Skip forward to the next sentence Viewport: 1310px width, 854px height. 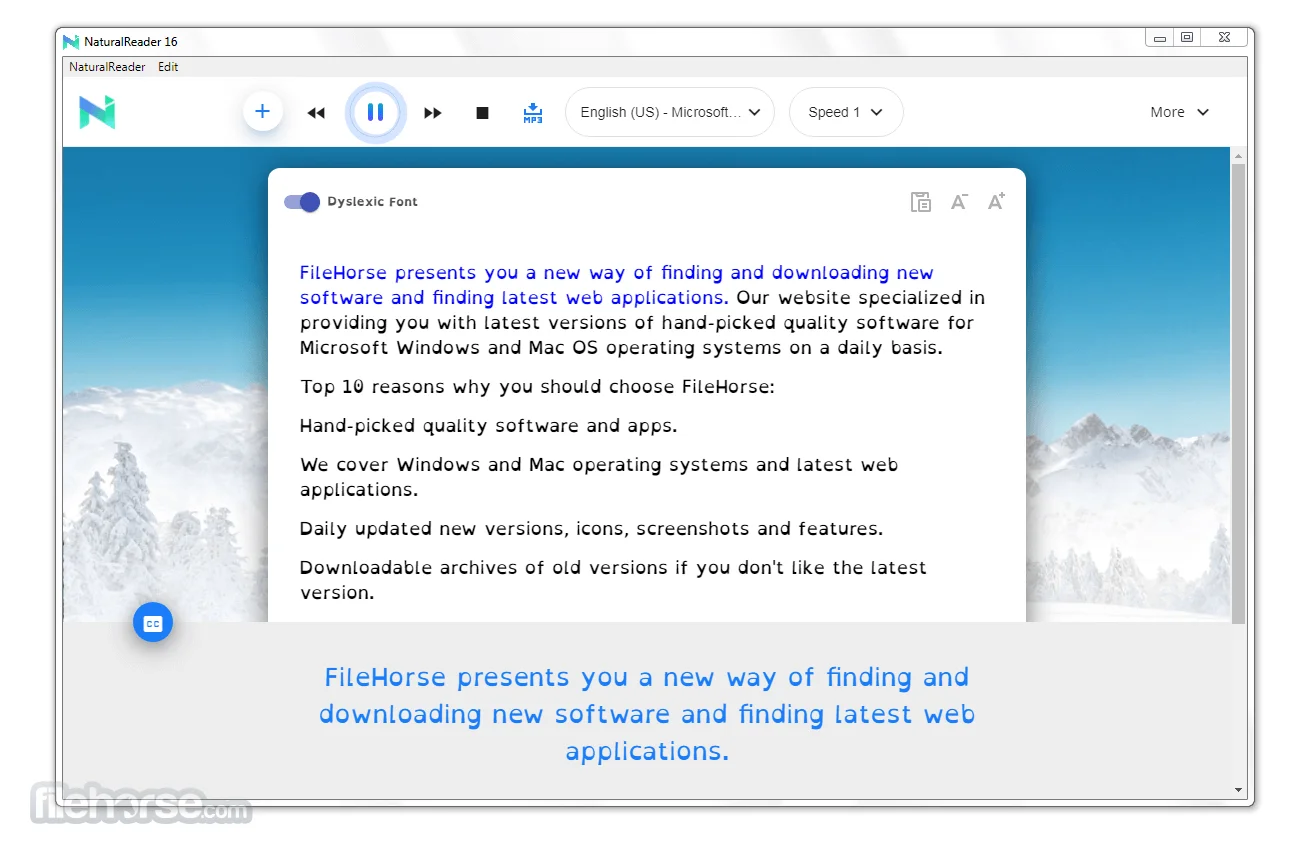[432, 113]
